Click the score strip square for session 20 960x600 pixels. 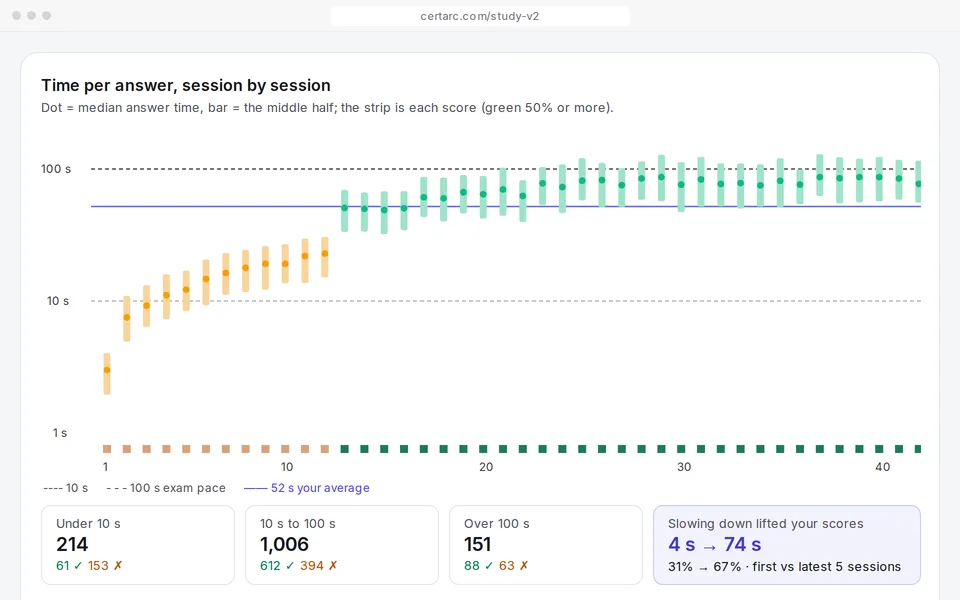pos(483,449)
